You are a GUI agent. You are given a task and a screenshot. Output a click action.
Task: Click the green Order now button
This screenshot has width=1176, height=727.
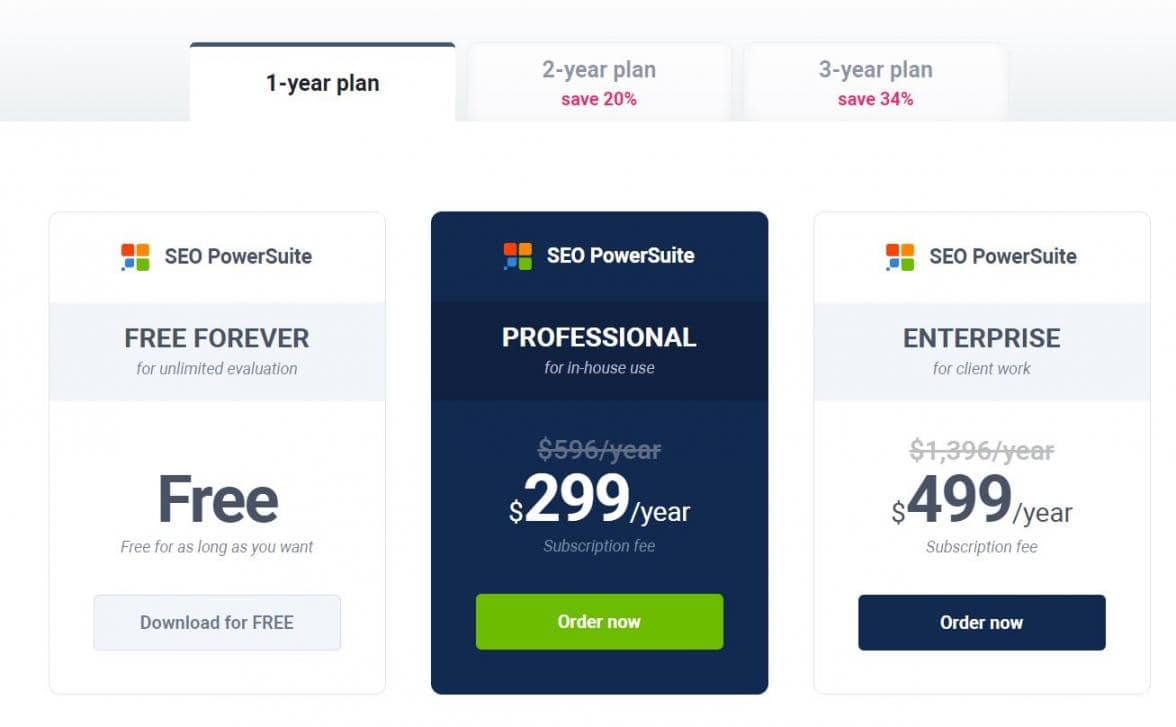pyautogui.click(x=599, y=622)
